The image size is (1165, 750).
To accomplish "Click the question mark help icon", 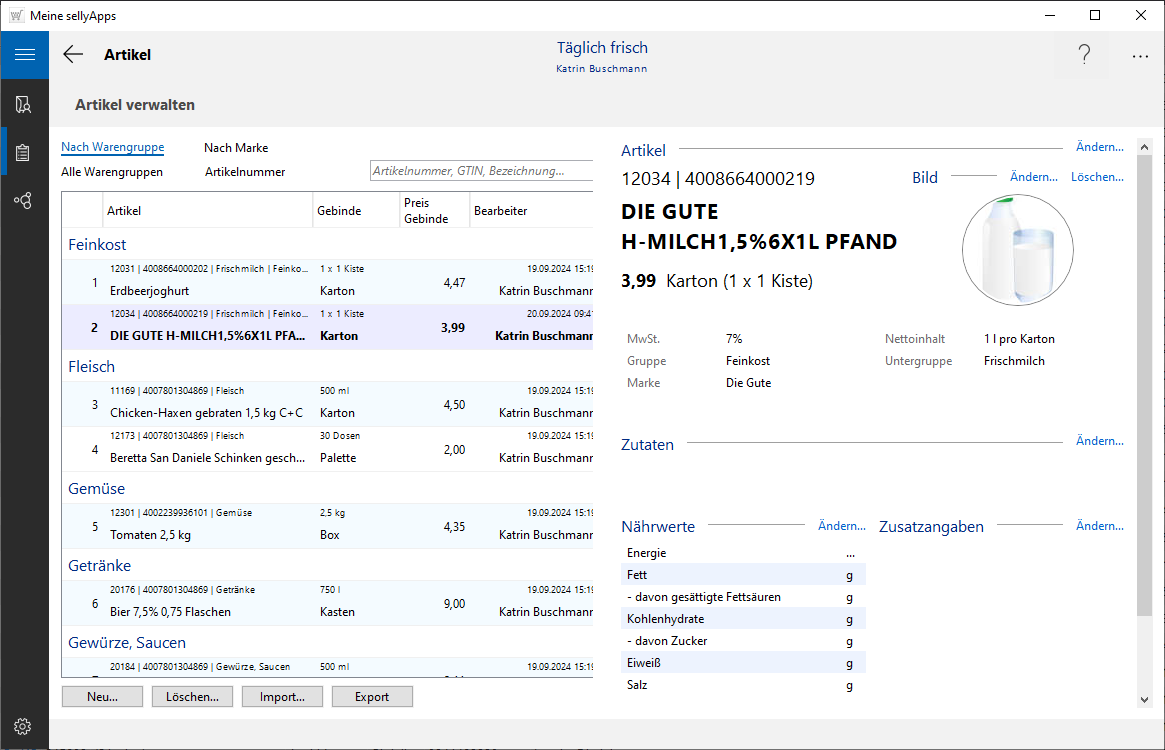I will pos(1084,55).
